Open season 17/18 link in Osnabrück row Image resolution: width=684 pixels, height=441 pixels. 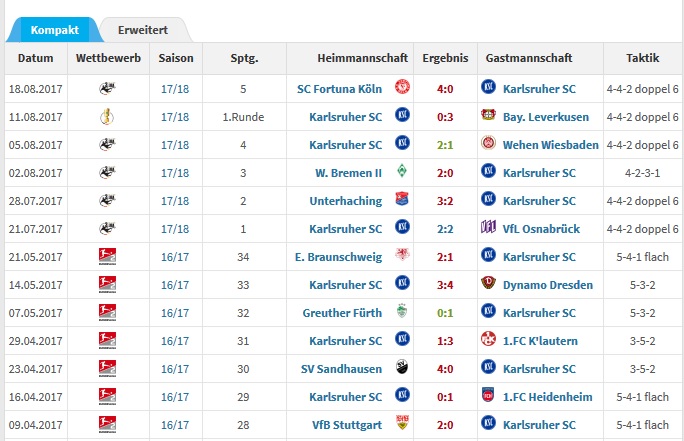click(x=175, y=229)
